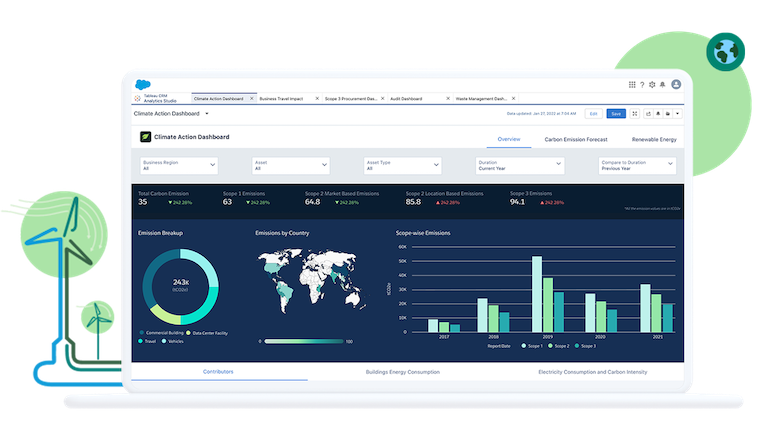Screen dimensions: 768x432
Task: Open the Business Region filter dropdown
Action: 179,165
